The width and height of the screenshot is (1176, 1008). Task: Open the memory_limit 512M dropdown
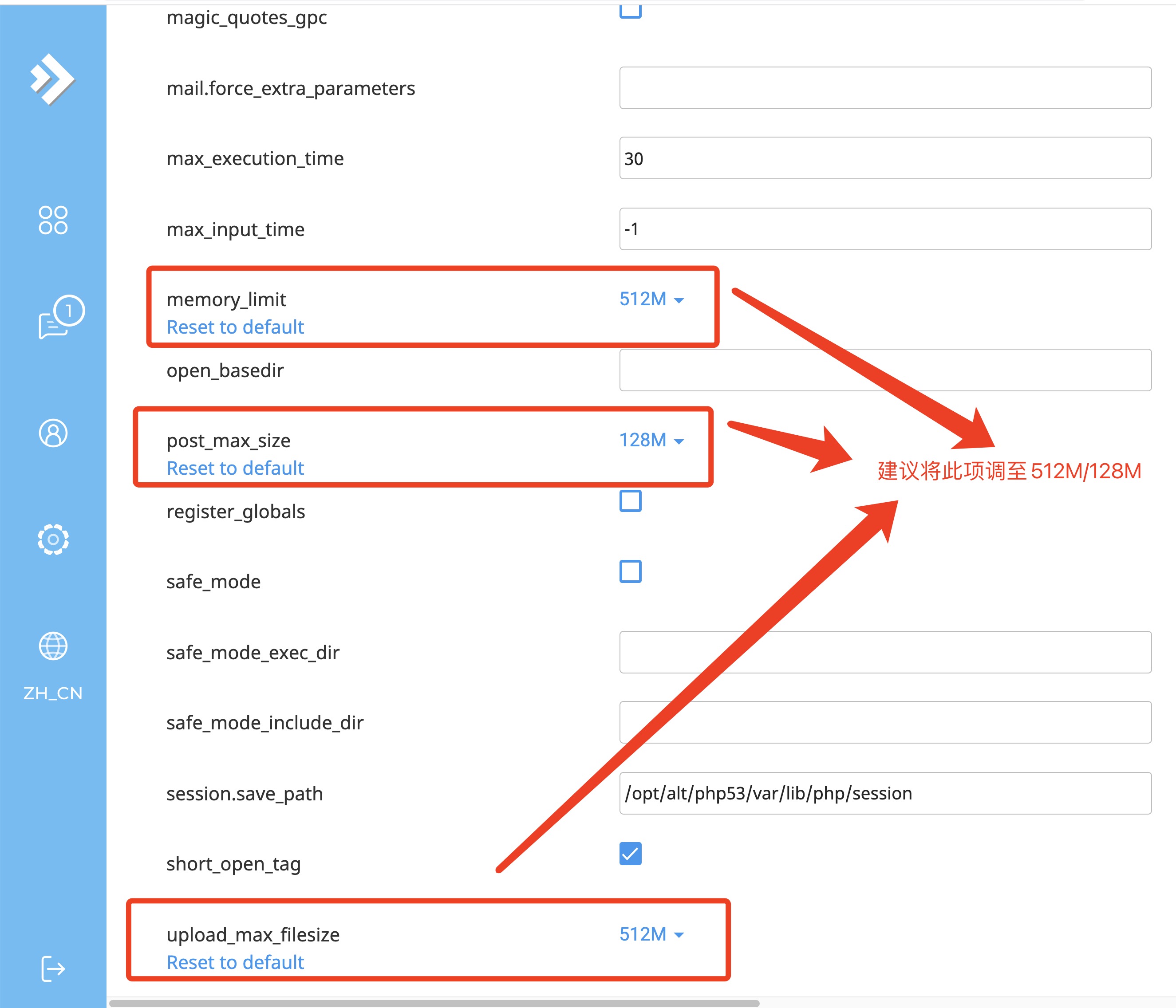651,299
